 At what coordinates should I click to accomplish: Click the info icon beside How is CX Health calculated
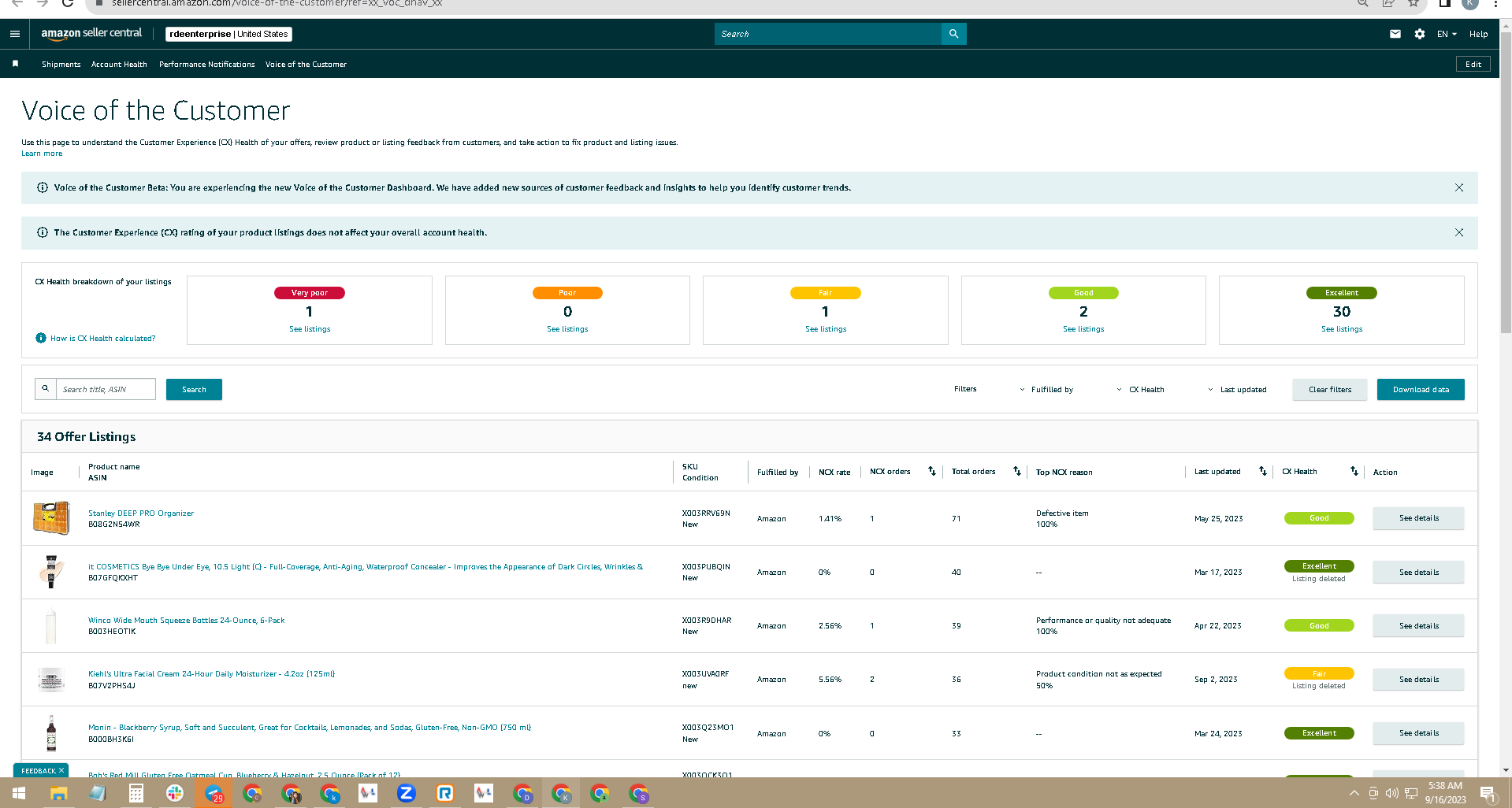click(x=41, y=338)
